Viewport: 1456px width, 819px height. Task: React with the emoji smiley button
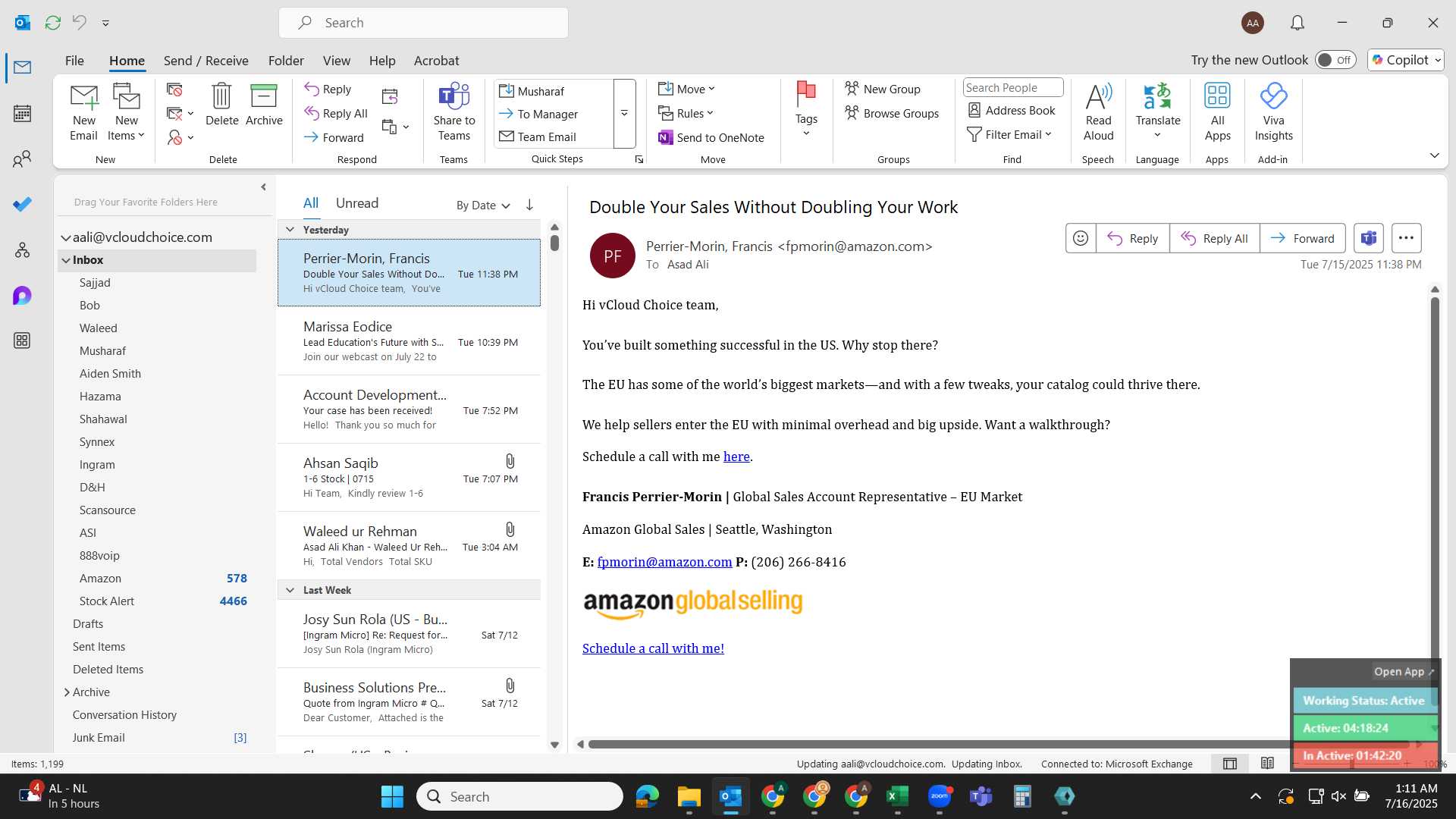coord(1081,238)
